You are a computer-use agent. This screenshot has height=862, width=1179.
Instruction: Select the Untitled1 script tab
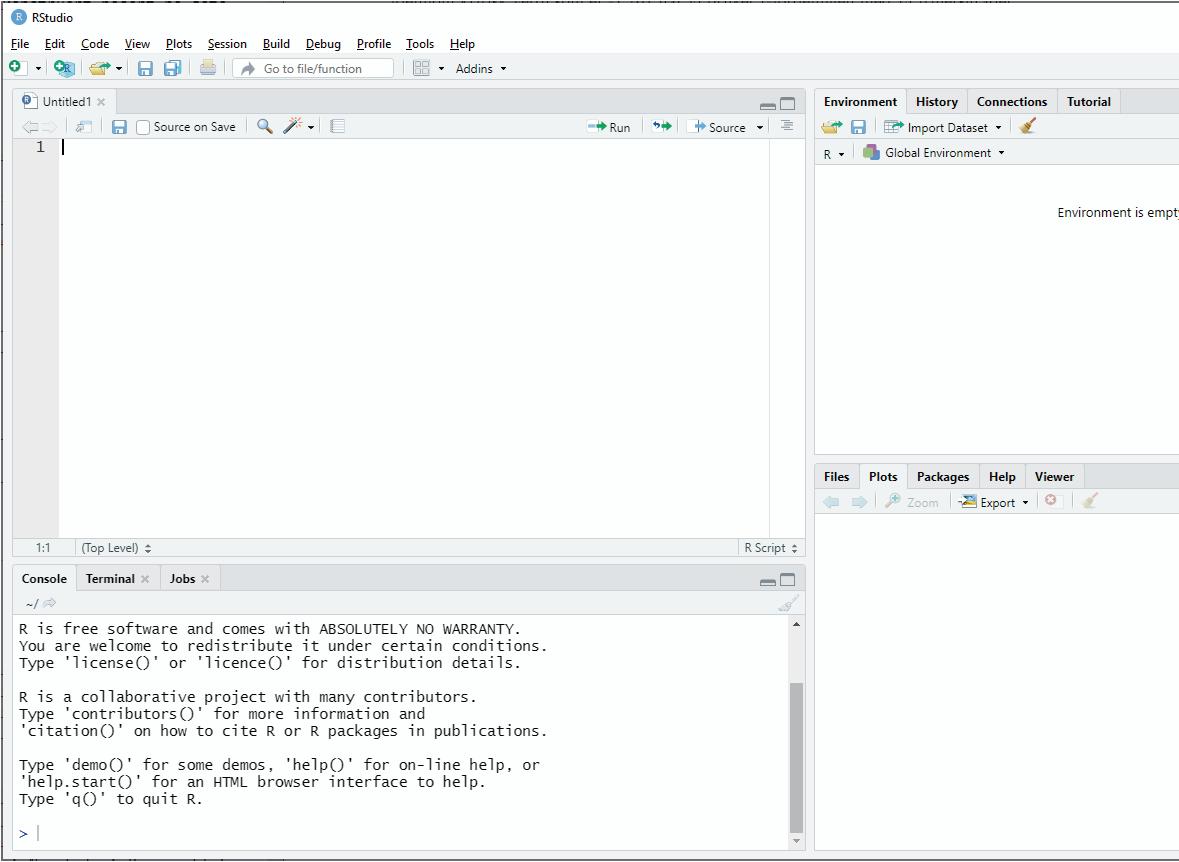pyautogui.click(x=64, y=102)
